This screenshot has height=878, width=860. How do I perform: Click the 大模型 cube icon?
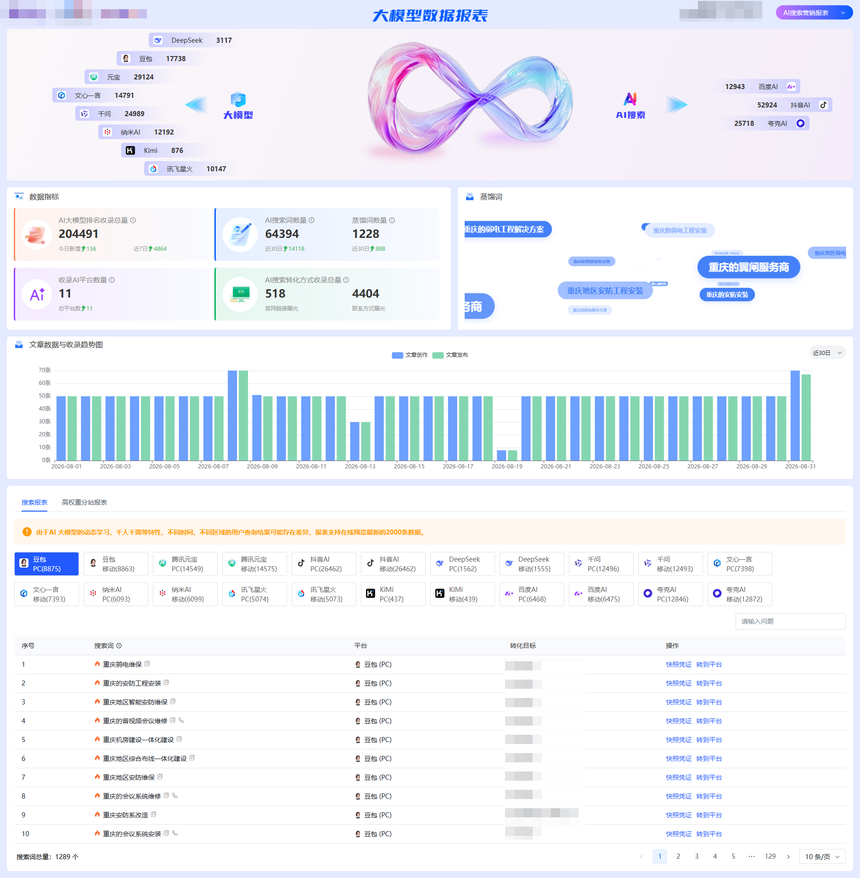[239, 100]
